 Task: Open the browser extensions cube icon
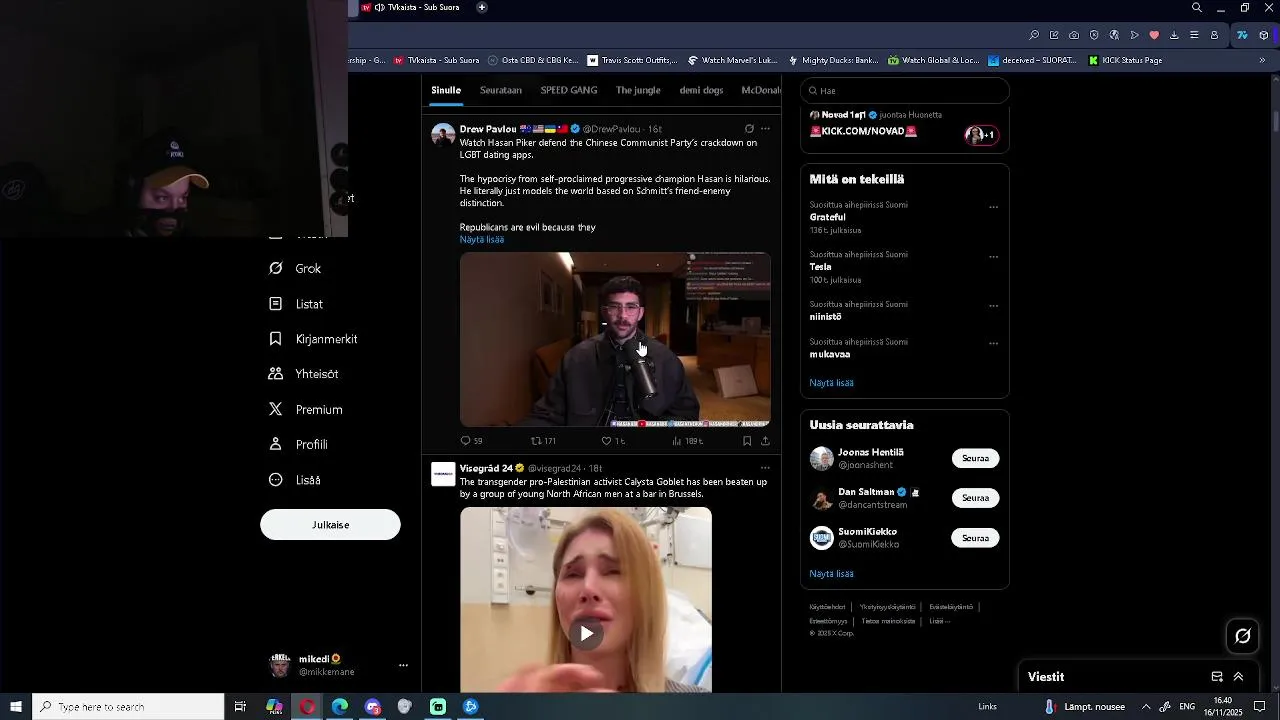(x=1264, y=35)
